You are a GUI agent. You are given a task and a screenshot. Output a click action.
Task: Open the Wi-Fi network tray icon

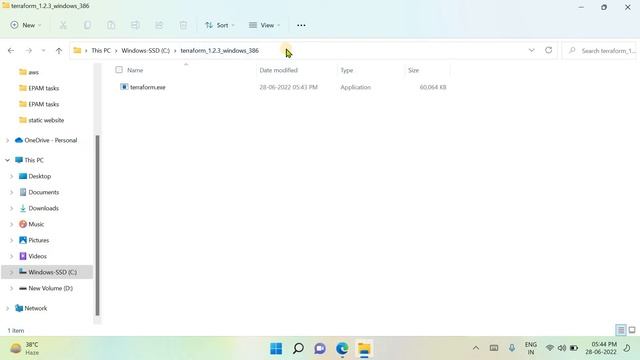pos(550,348)
